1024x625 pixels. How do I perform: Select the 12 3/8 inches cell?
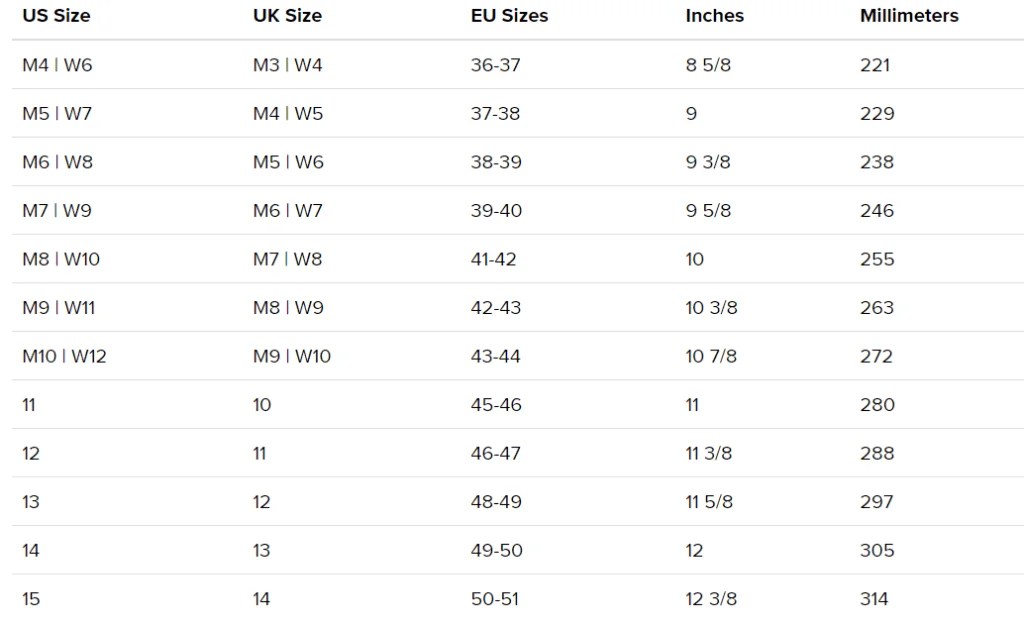click(711, 599)
